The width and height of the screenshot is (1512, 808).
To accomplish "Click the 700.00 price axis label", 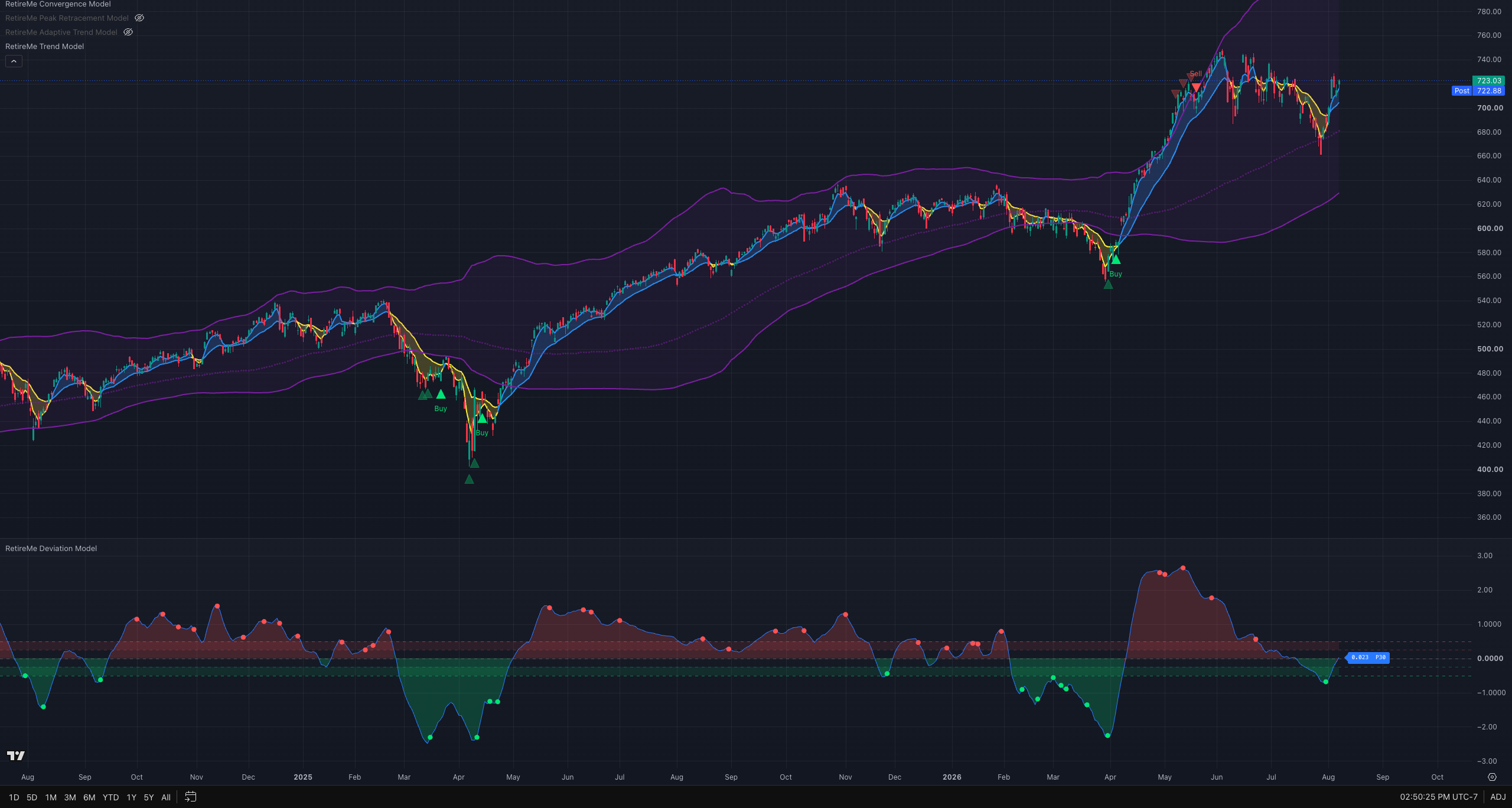I will (1490, 108).
